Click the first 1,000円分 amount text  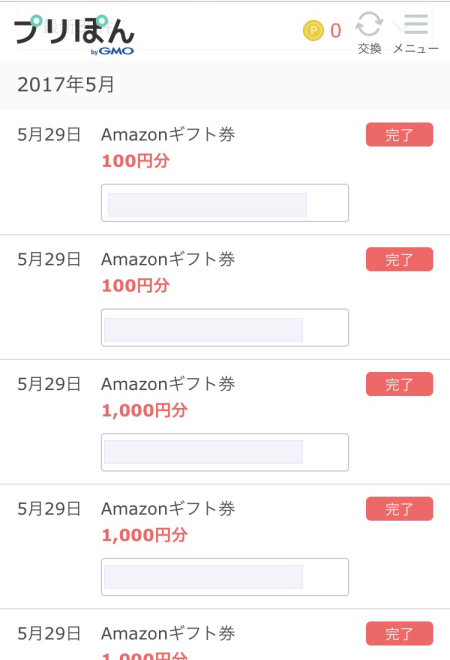144,410
